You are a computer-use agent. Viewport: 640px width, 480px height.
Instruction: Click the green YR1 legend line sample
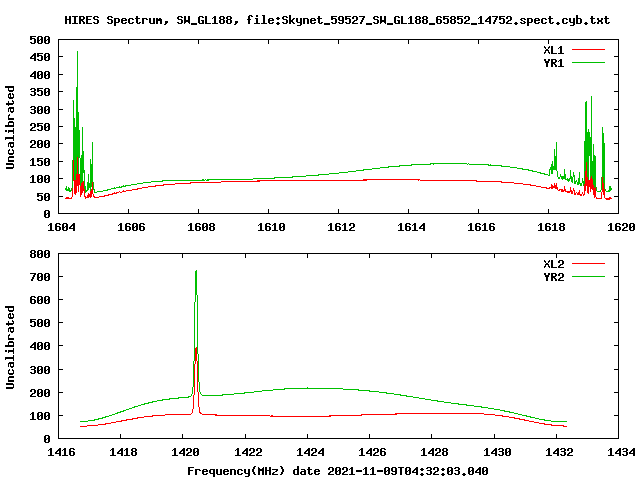tap(588, 63)
